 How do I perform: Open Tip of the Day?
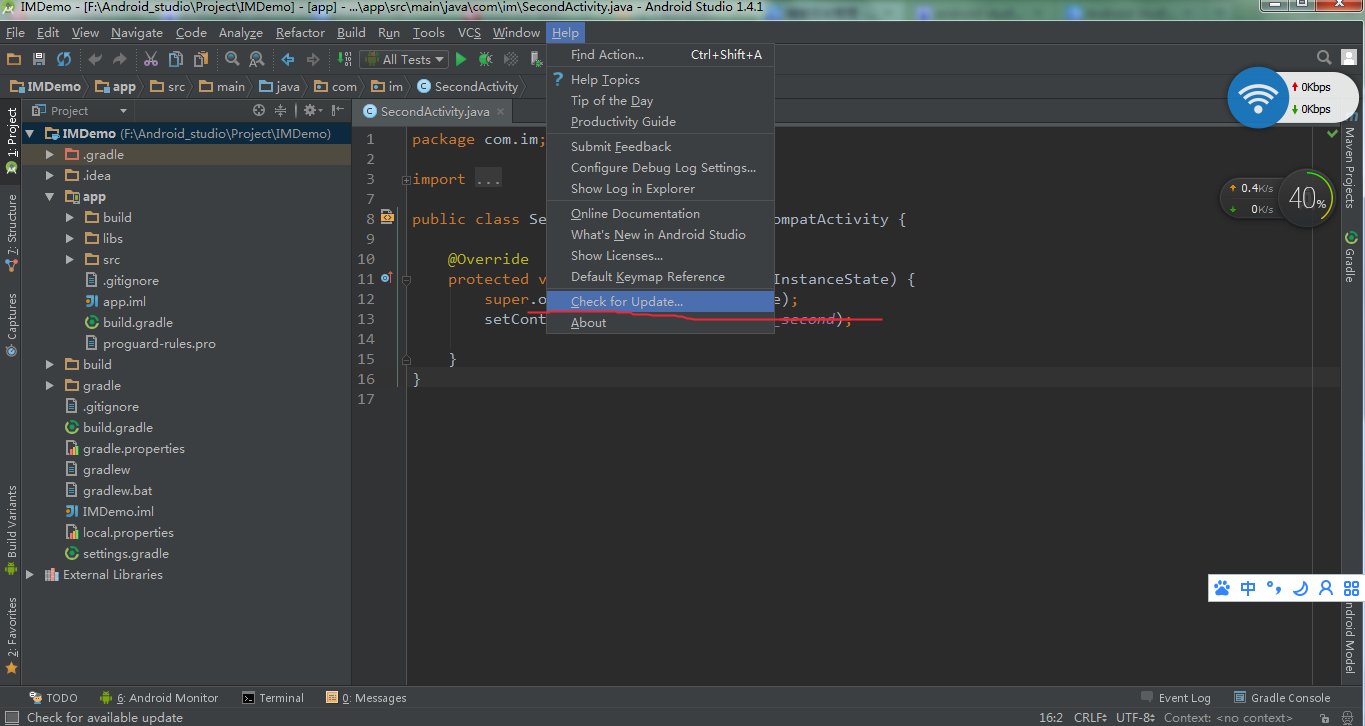pyautogui.click(x=660, y=101)
